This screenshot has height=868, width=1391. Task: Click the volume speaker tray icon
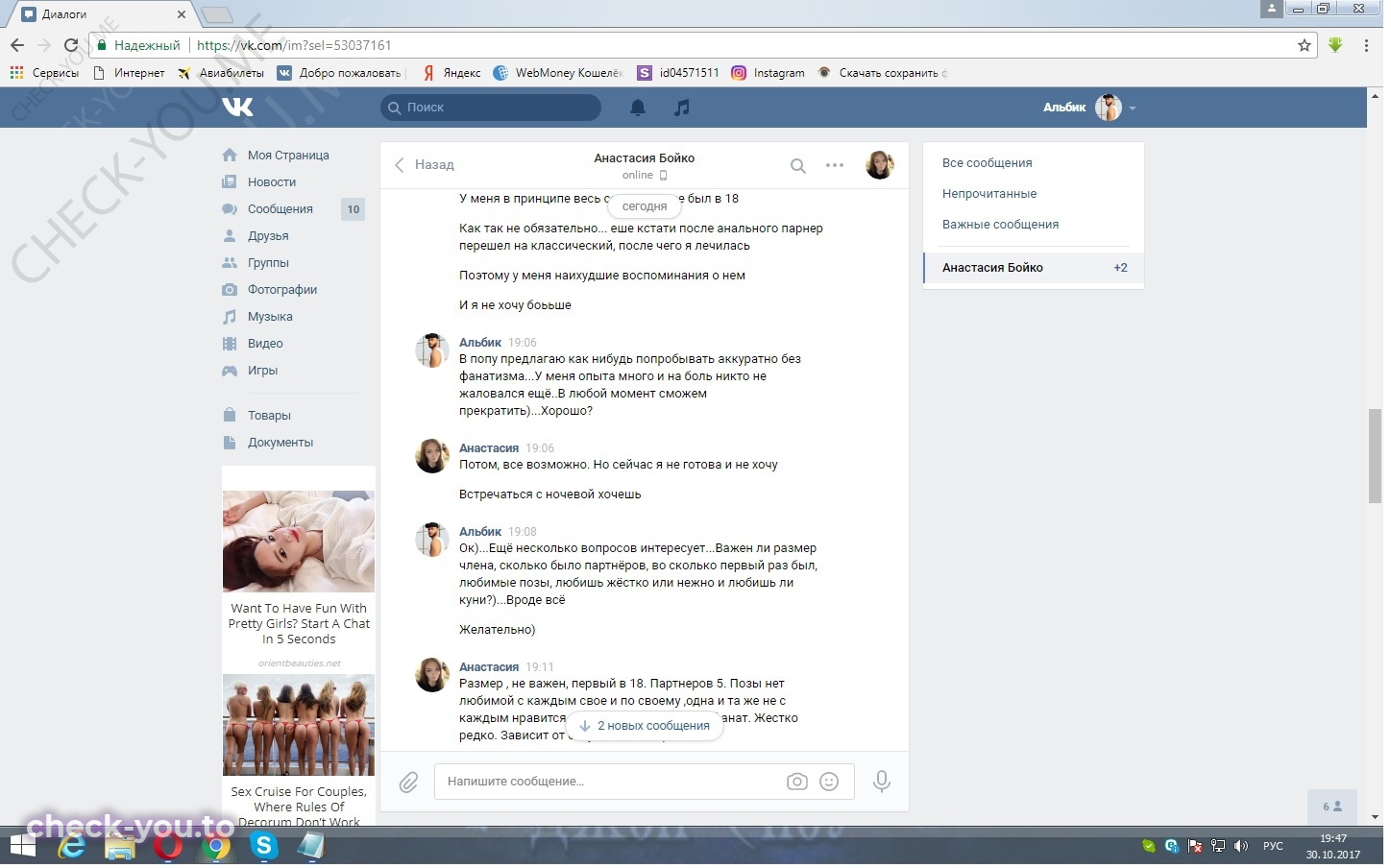click(x=1241, y=846)
